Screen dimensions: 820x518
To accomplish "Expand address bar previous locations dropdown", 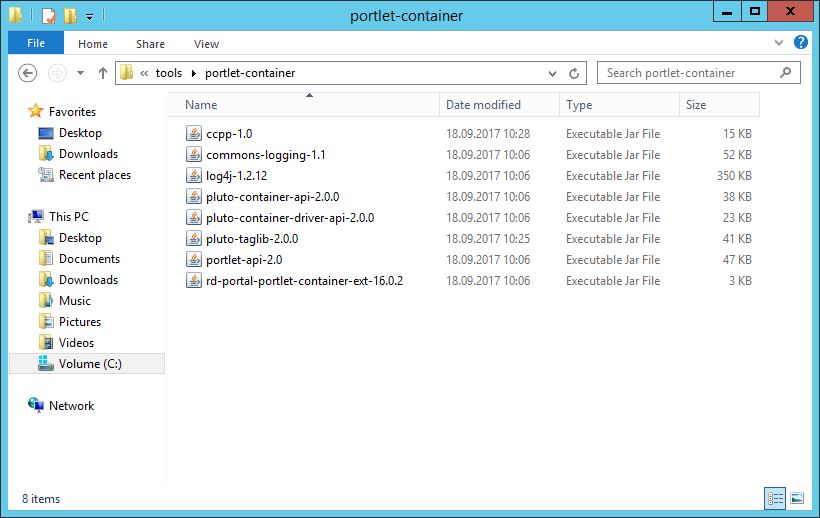I will [552, 74].
